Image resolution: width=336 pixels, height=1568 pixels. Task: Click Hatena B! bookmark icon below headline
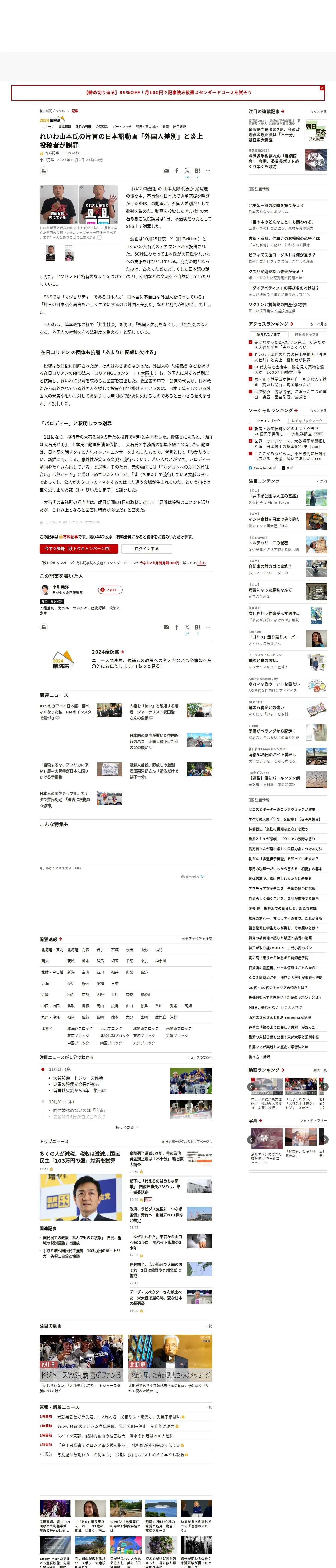click(x=198, y=171)
